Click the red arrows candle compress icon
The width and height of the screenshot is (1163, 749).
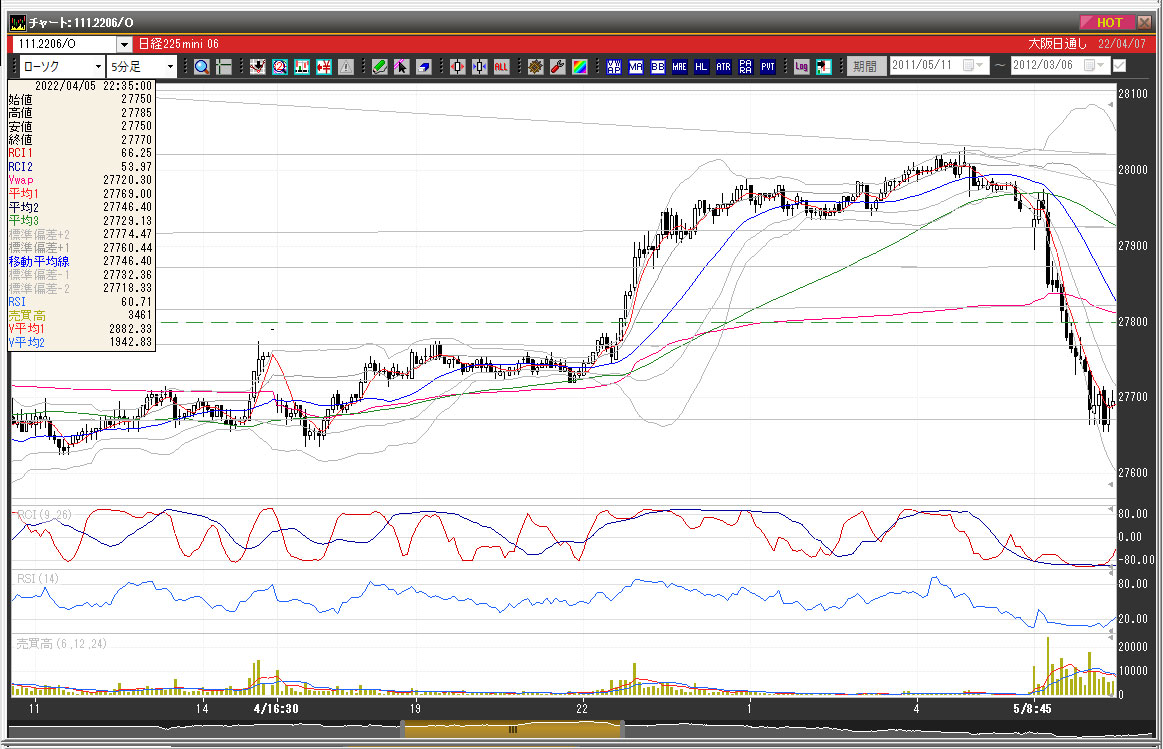point(458,67)
